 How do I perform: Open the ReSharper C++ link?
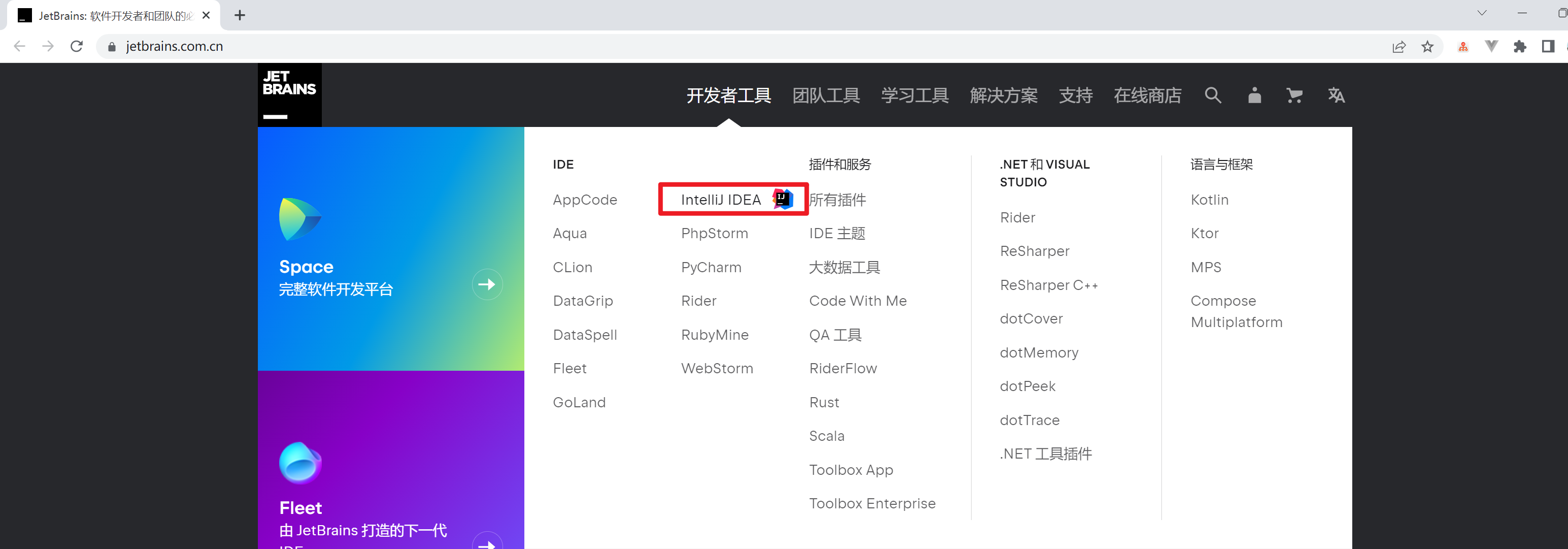click(1049, 284)
